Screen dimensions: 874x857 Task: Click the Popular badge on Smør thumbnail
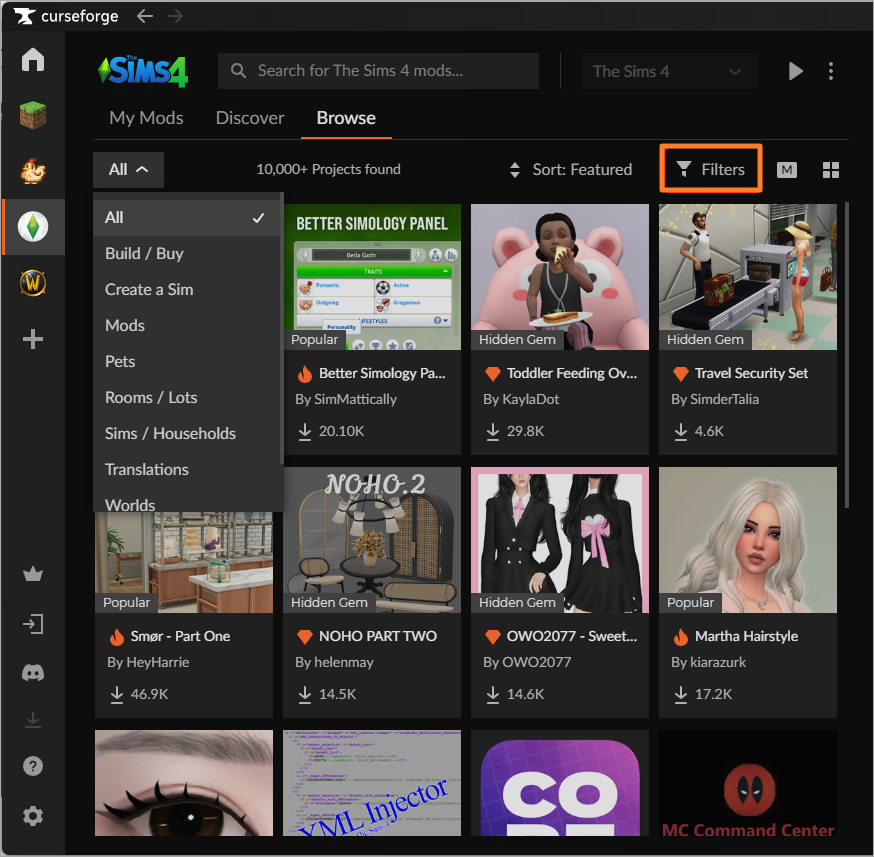point(127,602)
